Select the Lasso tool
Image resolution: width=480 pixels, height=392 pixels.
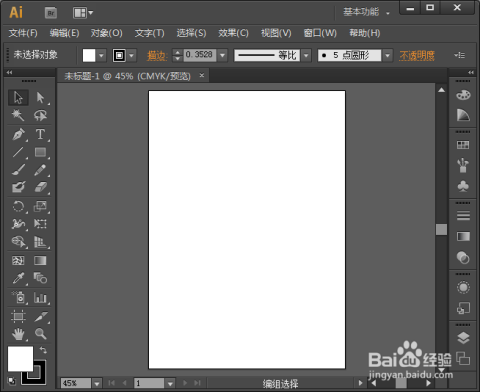40,115
